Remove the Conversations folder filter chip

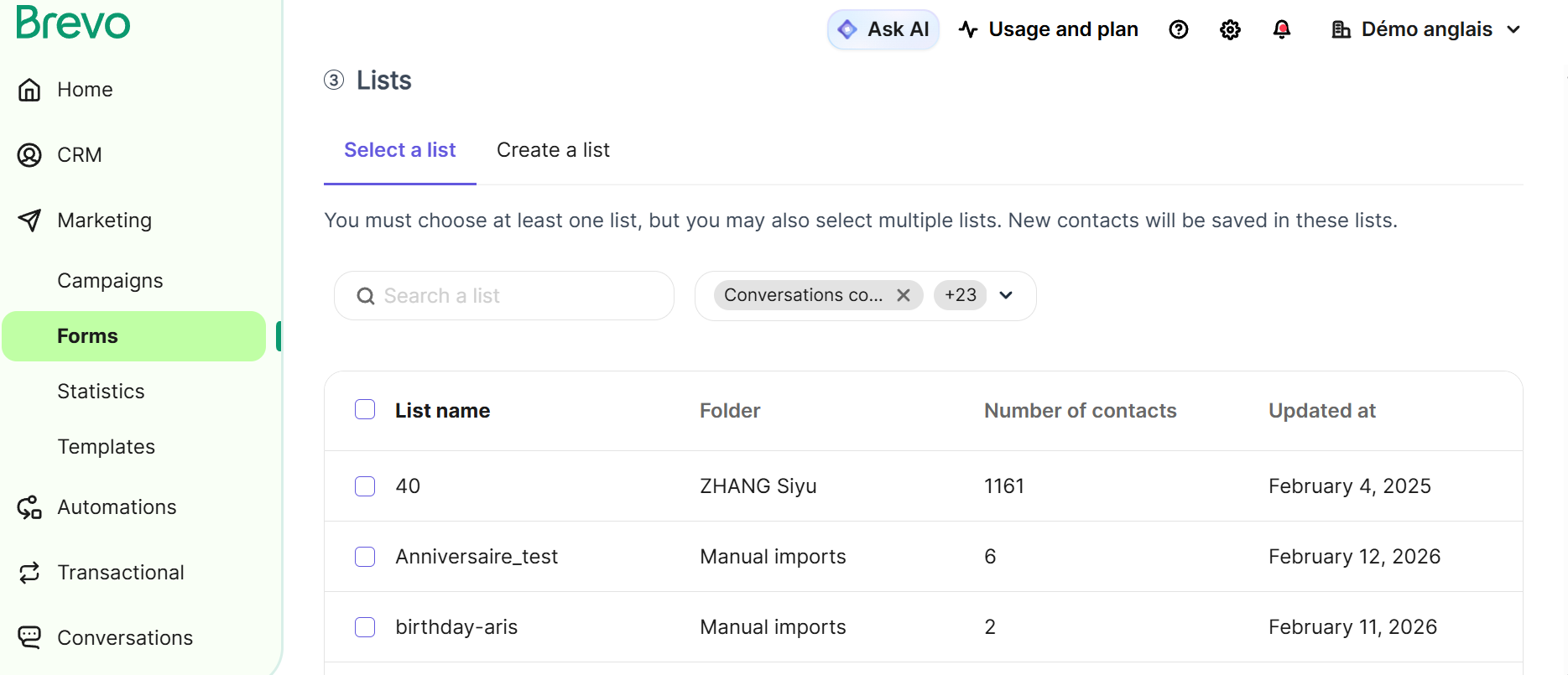click(904, 295)
